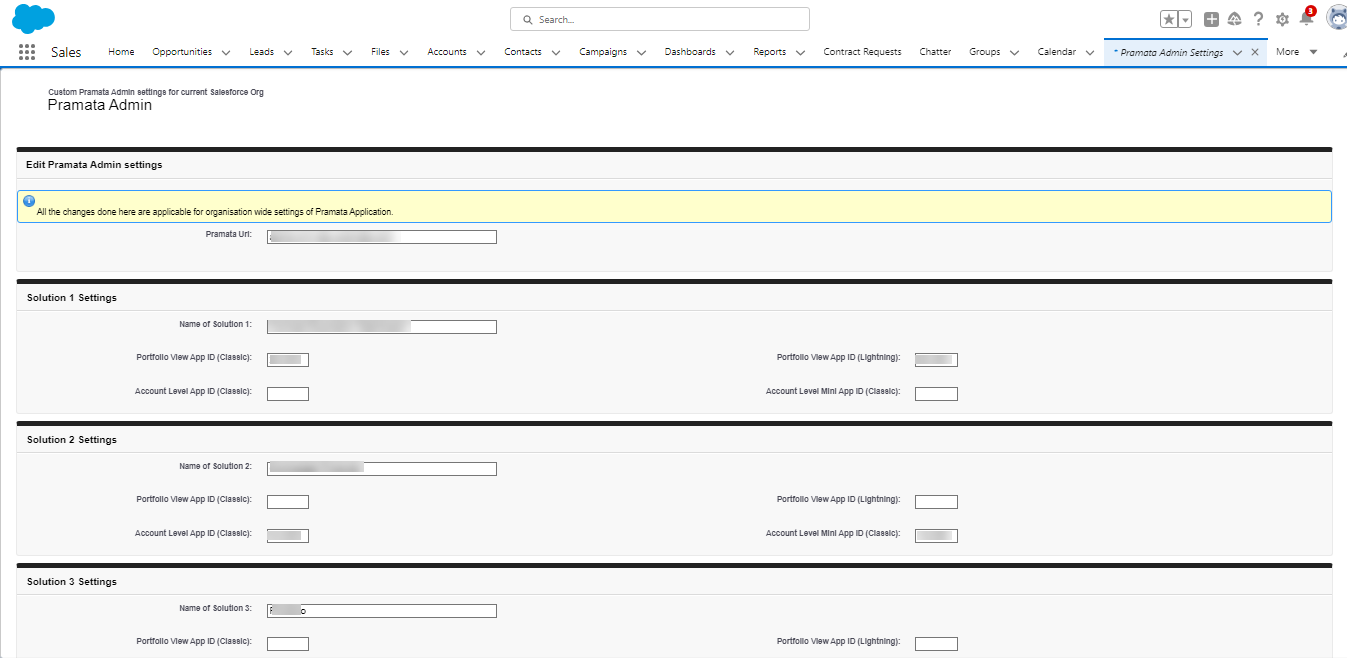Expand the Calendar tab chevron
The width and height of the screenshot is (1347, 658).
(1090, 53)
